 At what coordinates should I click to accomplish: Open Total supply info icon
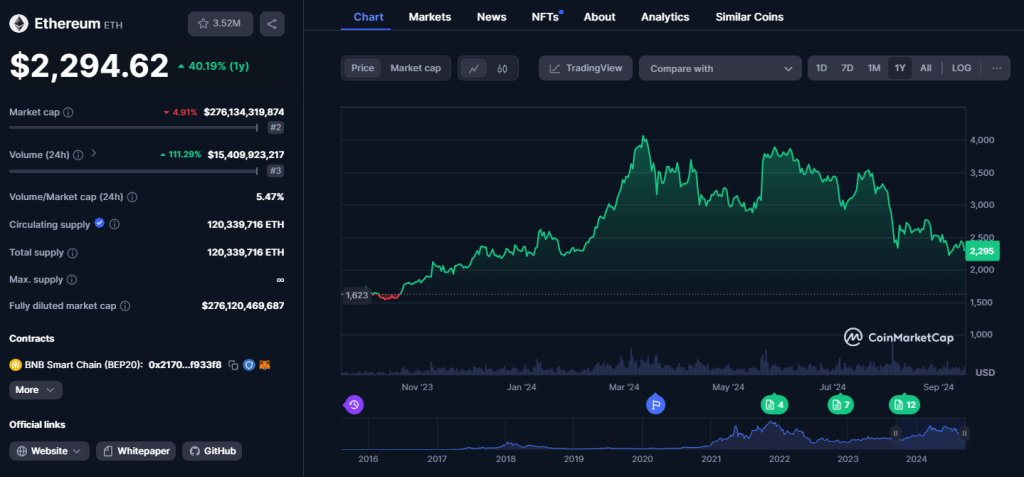(72, 252)
